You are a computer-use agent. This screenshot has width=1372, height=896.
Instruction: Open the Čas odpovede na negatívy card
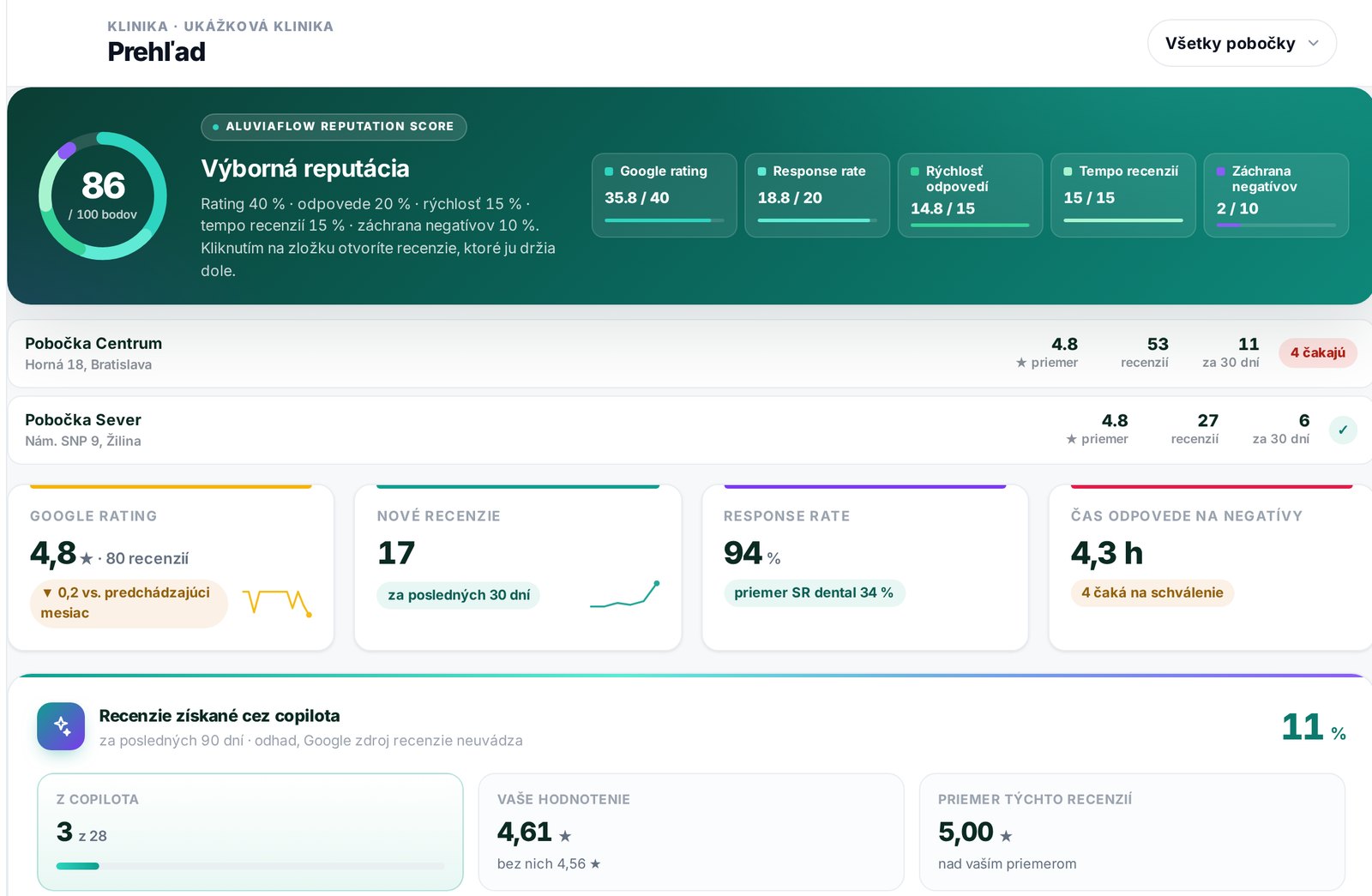(x=1211, y=567)
